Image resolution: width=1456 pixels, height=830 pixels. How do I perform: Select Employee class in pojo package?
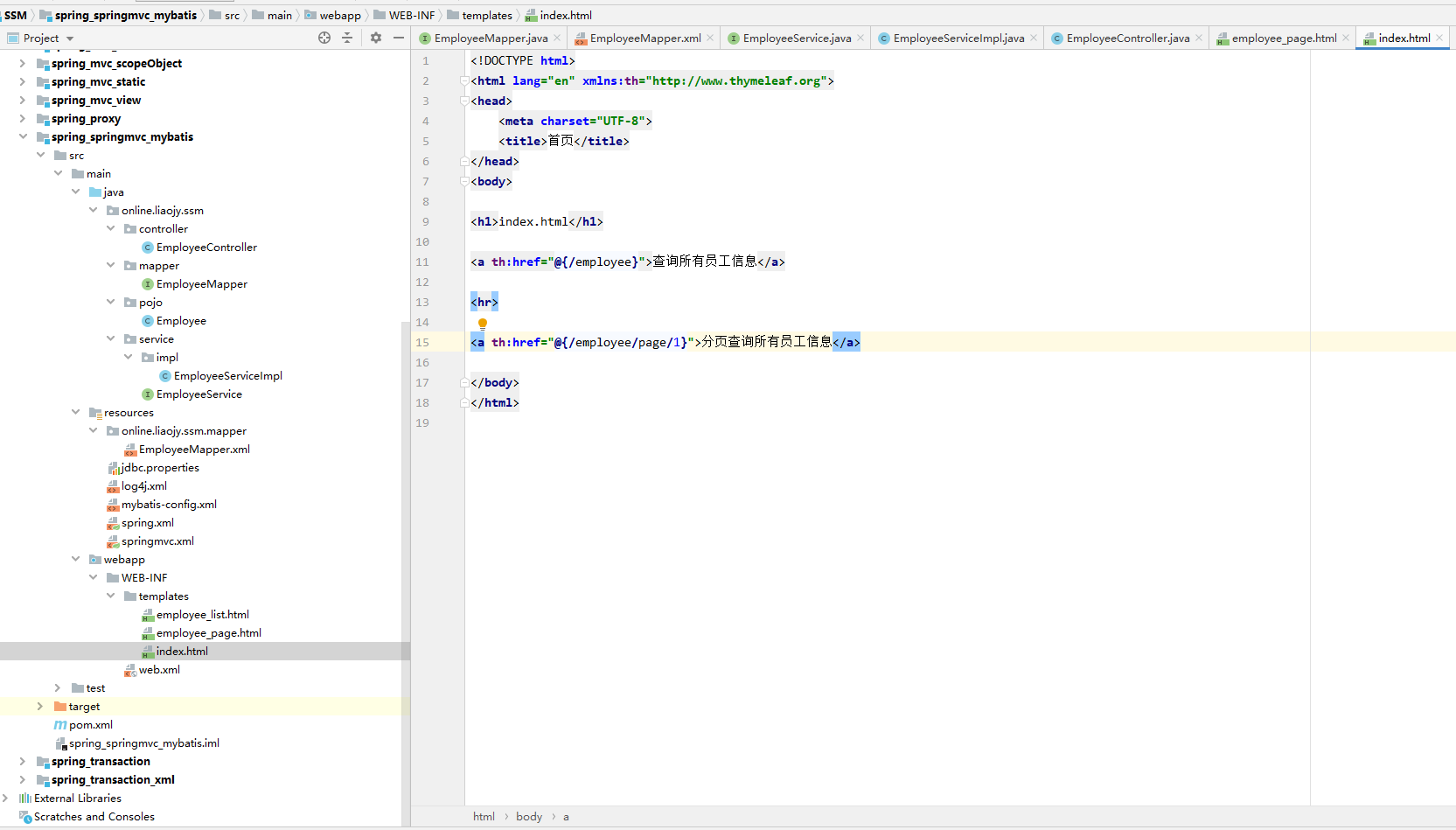click(x=181, y=321)
